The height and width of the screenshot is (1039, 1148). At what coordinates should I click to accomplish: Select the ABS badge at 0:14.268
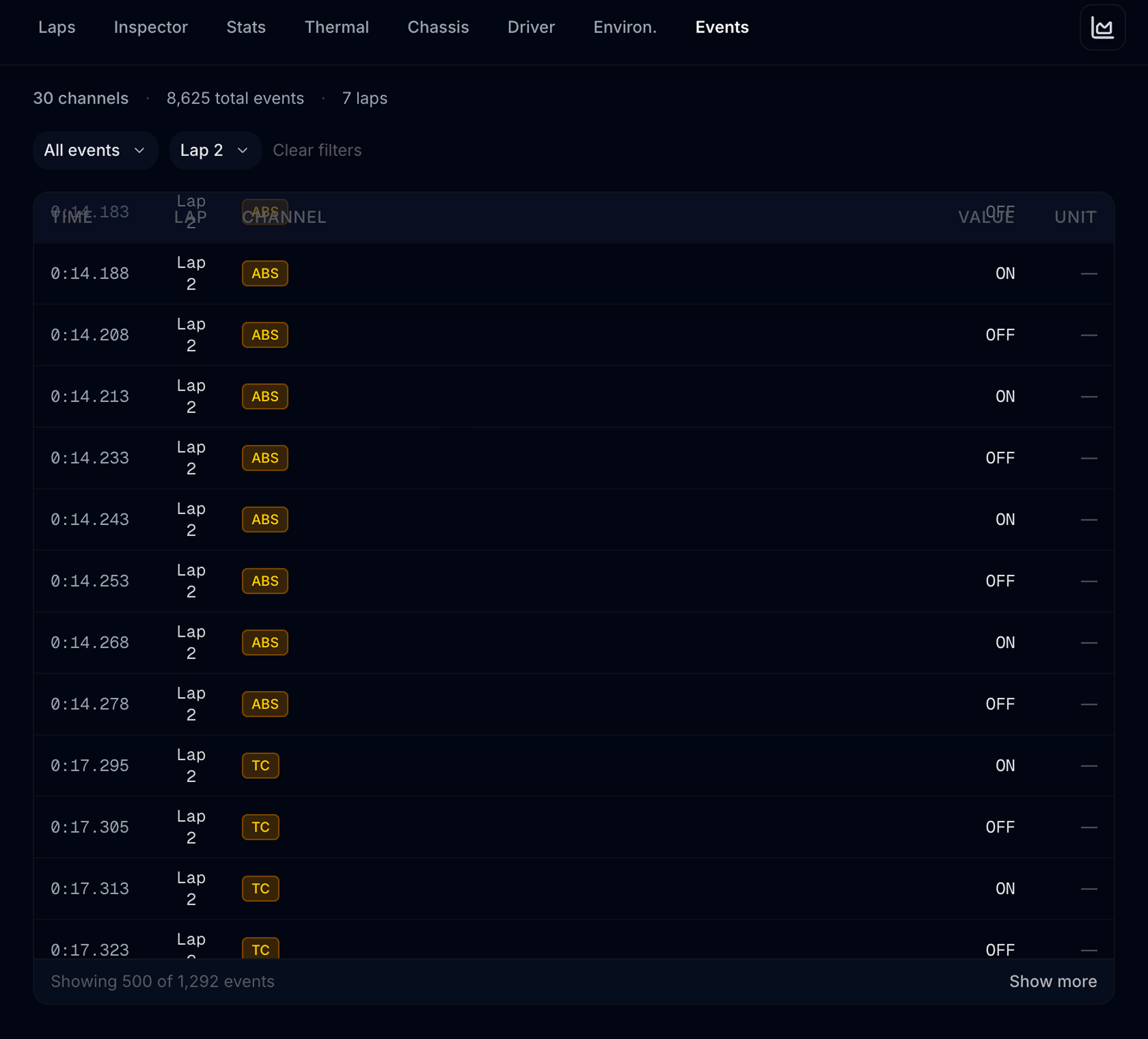pos(265,642)
